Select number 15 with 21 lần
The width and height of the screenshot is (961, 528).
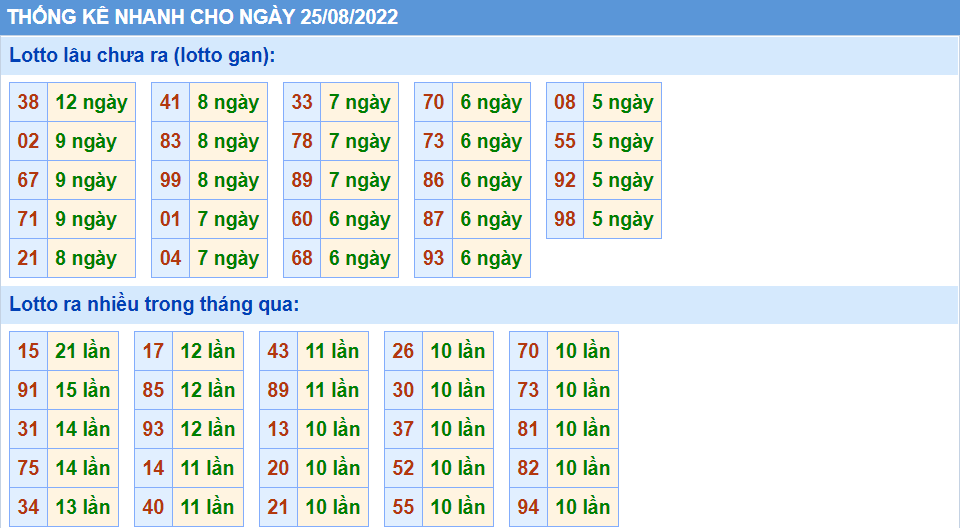point(29,351)
